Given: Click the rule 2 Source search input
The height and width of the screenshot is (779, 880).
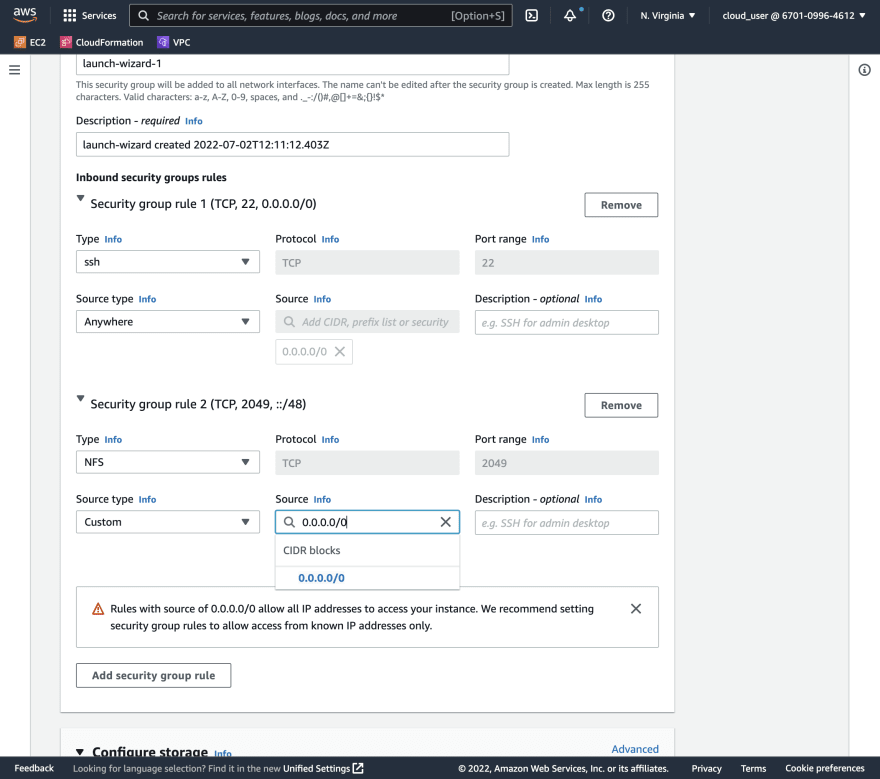Looking at the screenshot, I should click(367, 522).
